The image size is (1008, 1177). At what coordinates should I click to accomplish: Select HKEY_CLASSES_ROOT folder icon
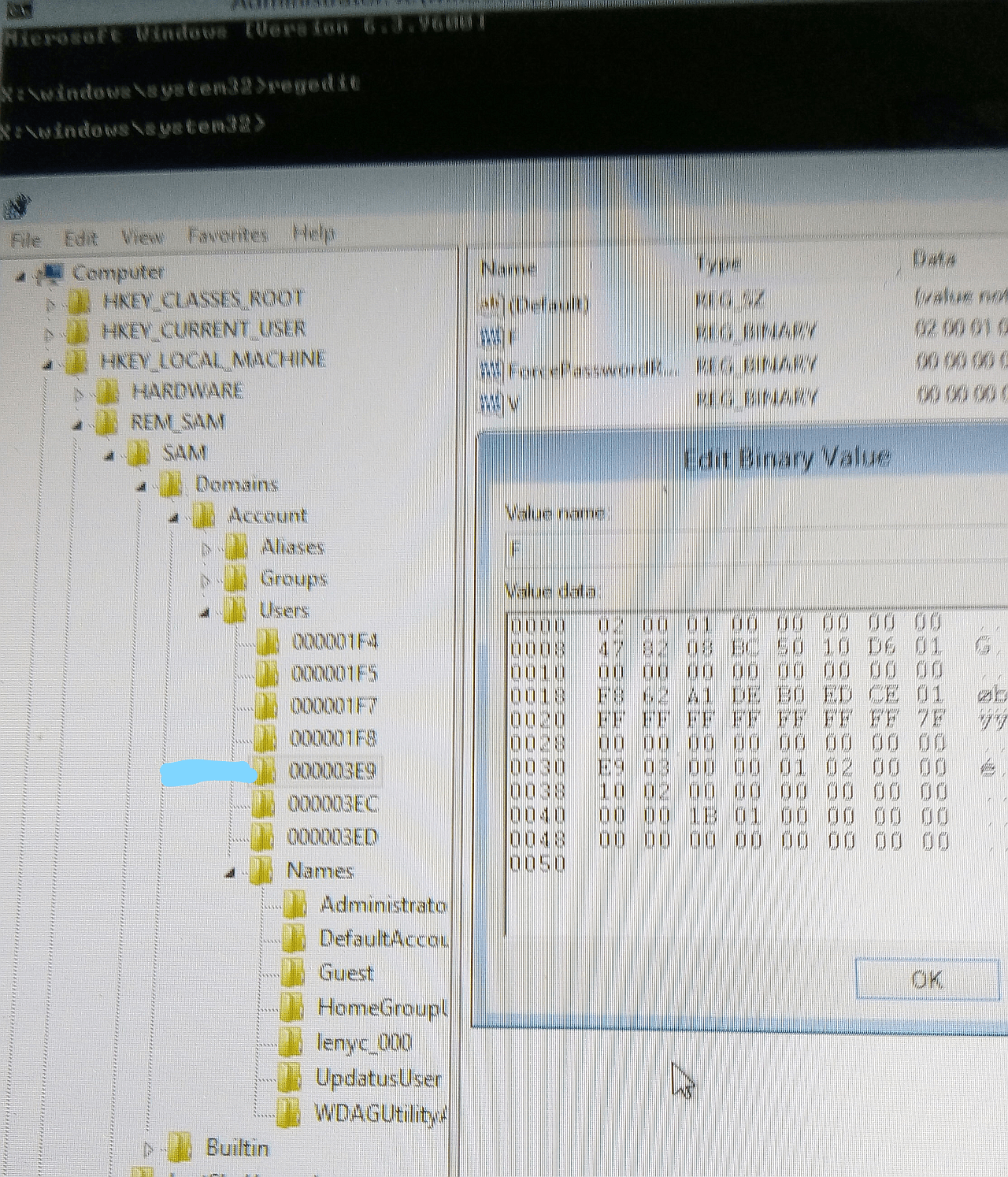coord(77,302)
